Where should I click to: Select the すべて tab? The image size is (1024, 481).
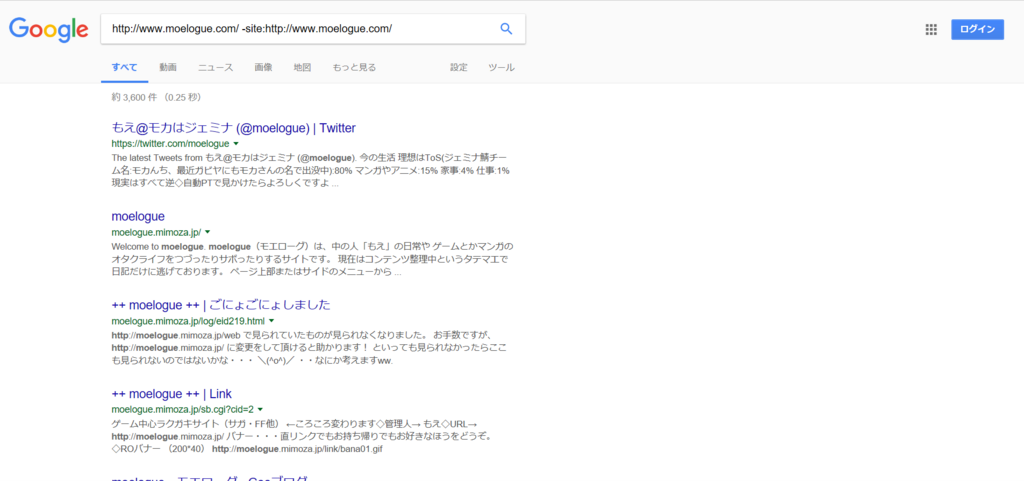point(124,67)
